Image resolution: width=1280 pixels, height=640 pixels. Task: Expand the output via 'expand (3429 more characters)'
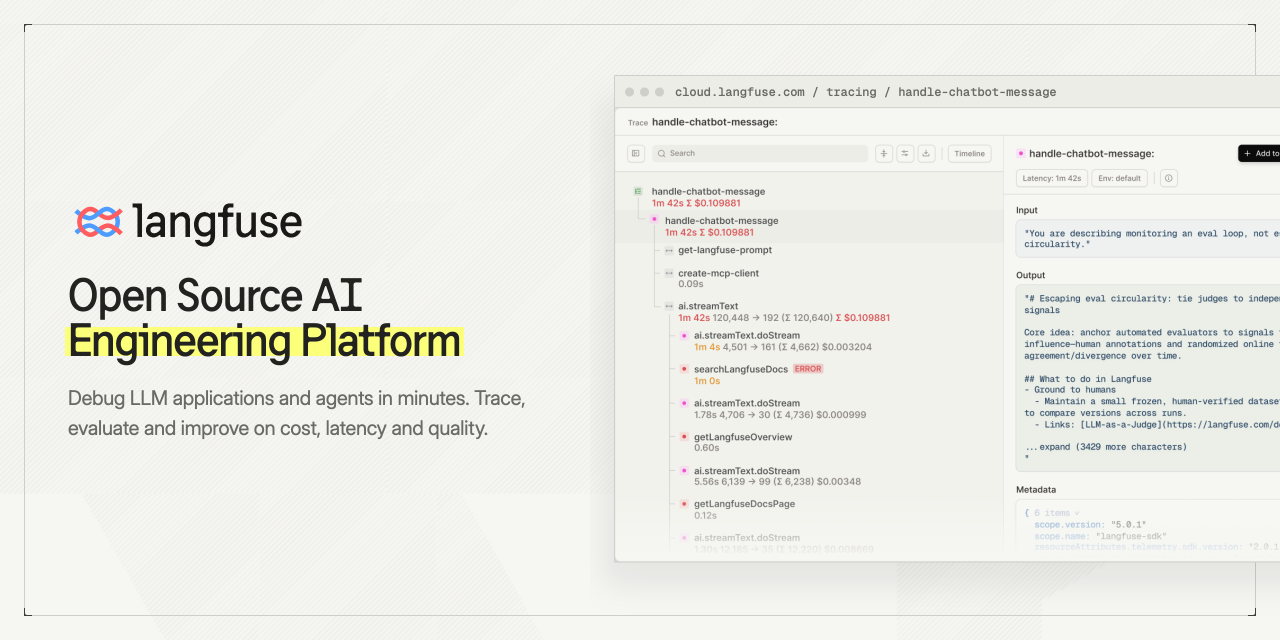coord(1105,446)
